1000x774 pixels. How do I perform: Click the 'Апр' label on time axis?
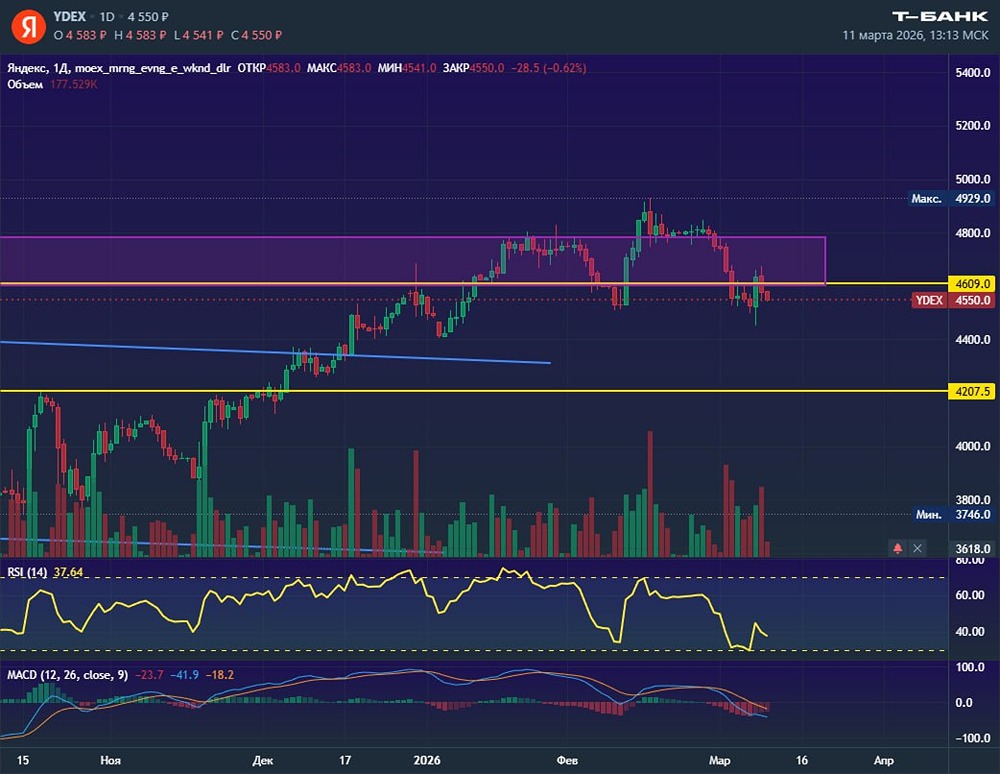tap(883, 760)
